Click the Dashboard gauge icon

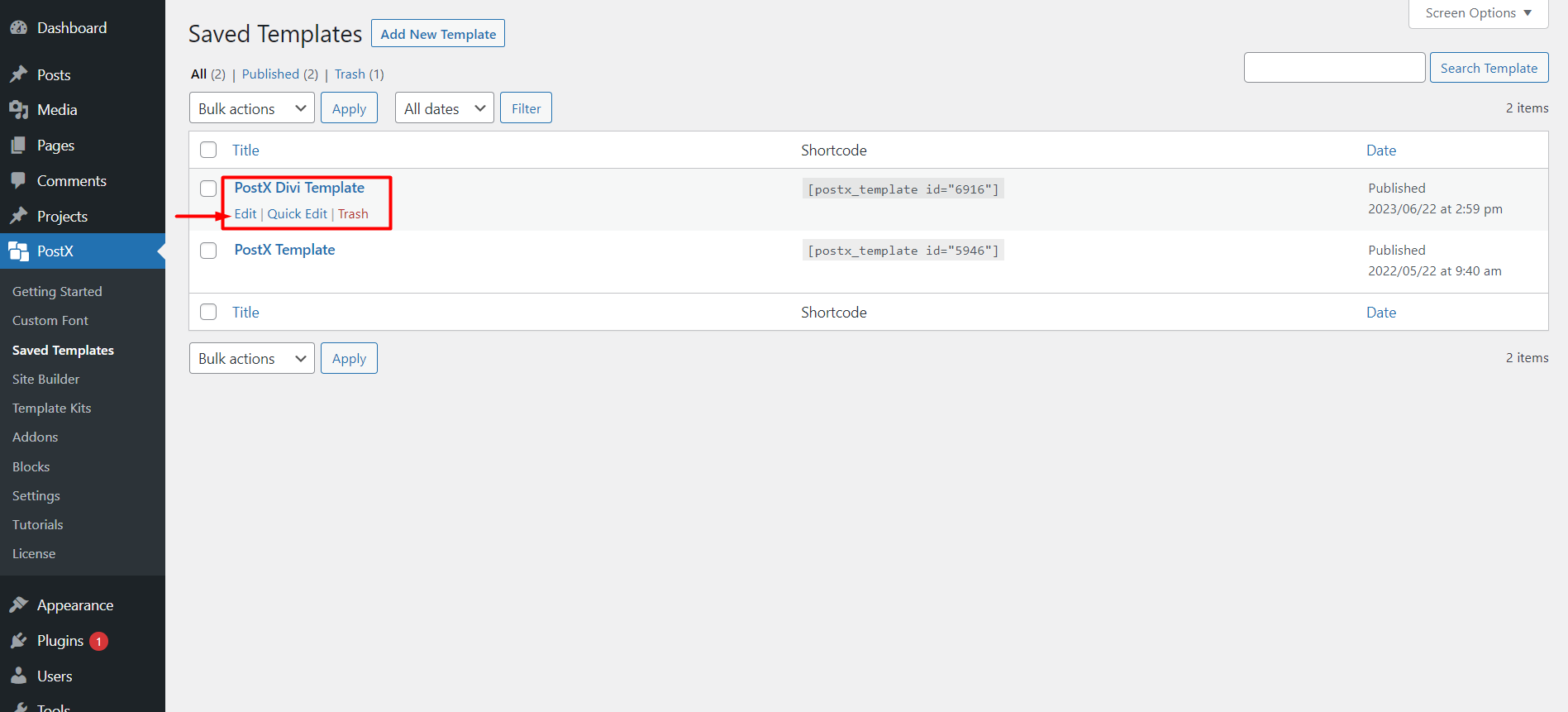point(18,28)
